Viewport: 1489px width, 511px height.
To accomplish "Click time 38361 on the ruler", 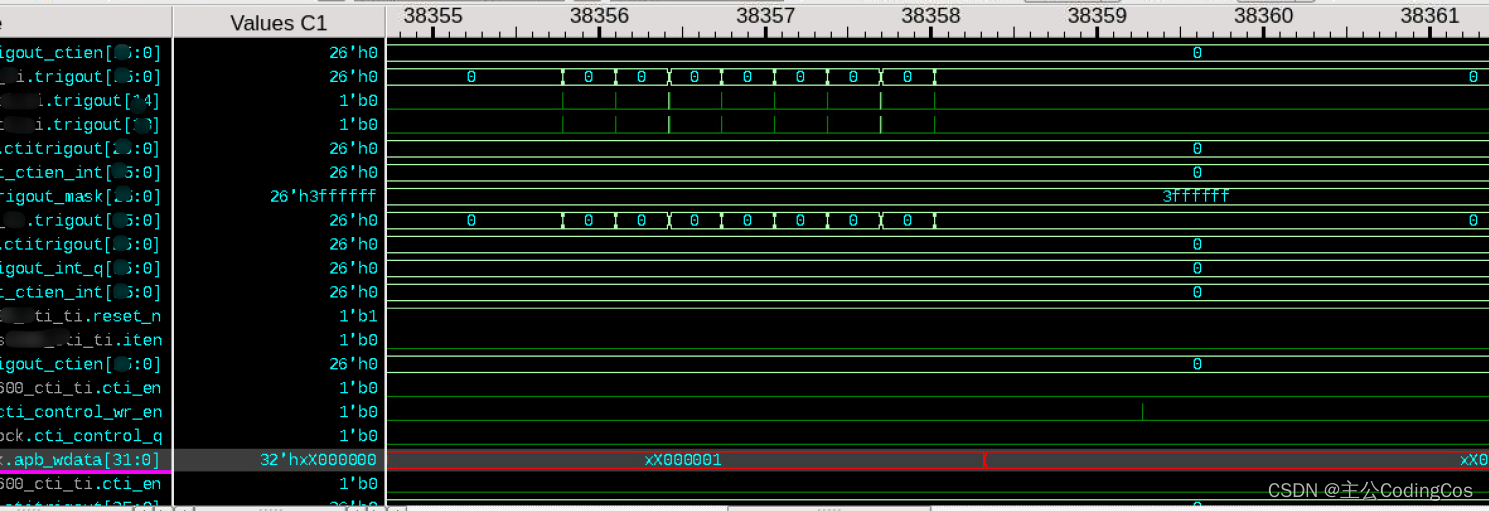I will pyautogui.click(x=1429, y=16).
